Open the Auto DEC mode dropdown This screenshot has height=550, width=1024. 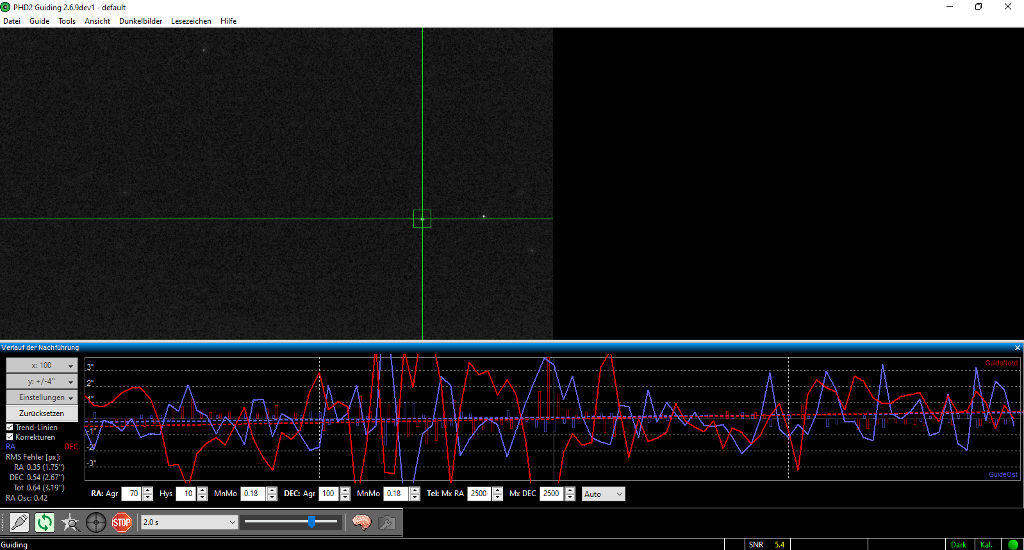pos(603,494)
